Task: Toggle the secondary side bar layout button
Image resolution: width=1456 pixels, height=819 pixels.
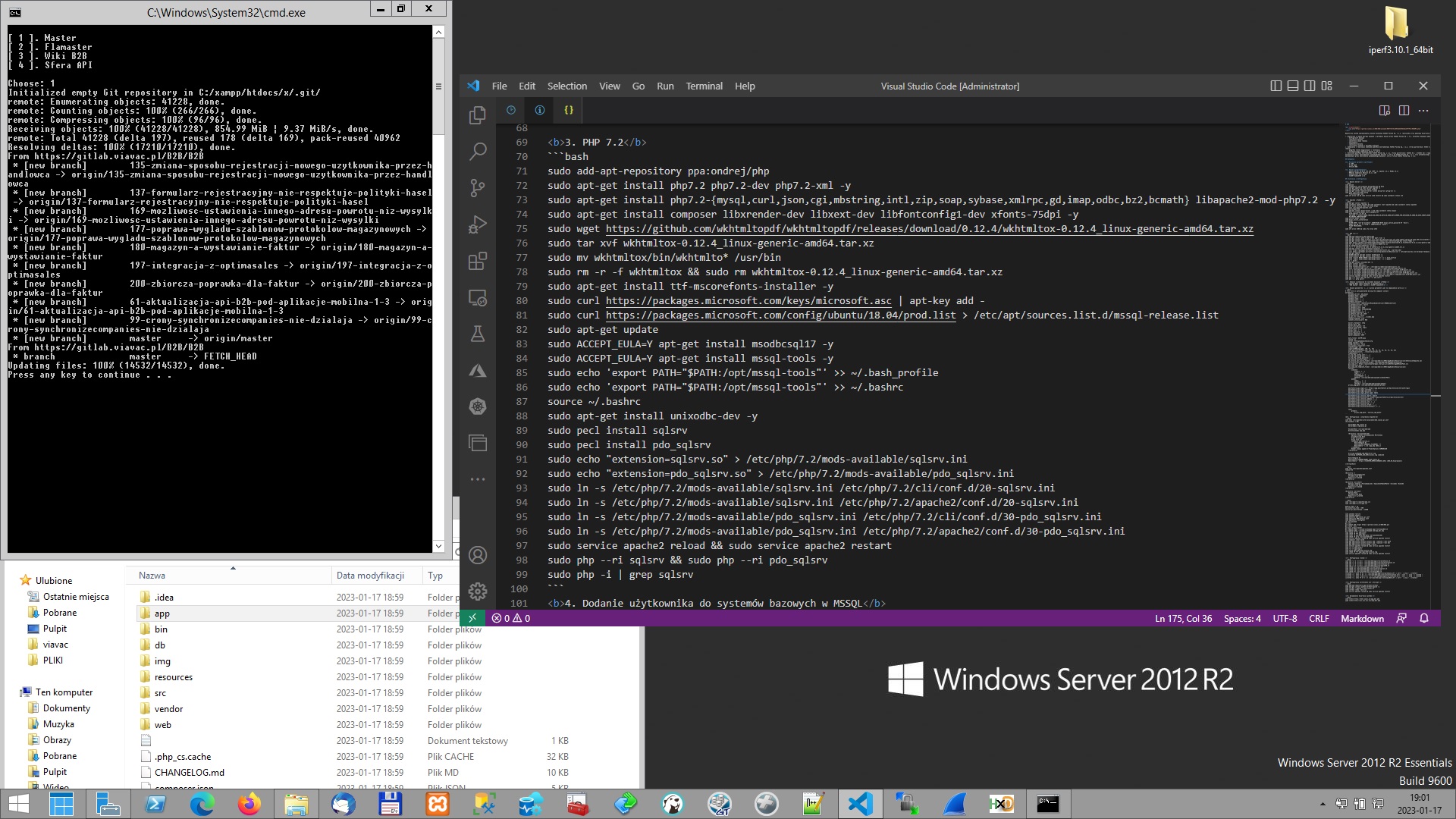Action: coord(1310,86)
